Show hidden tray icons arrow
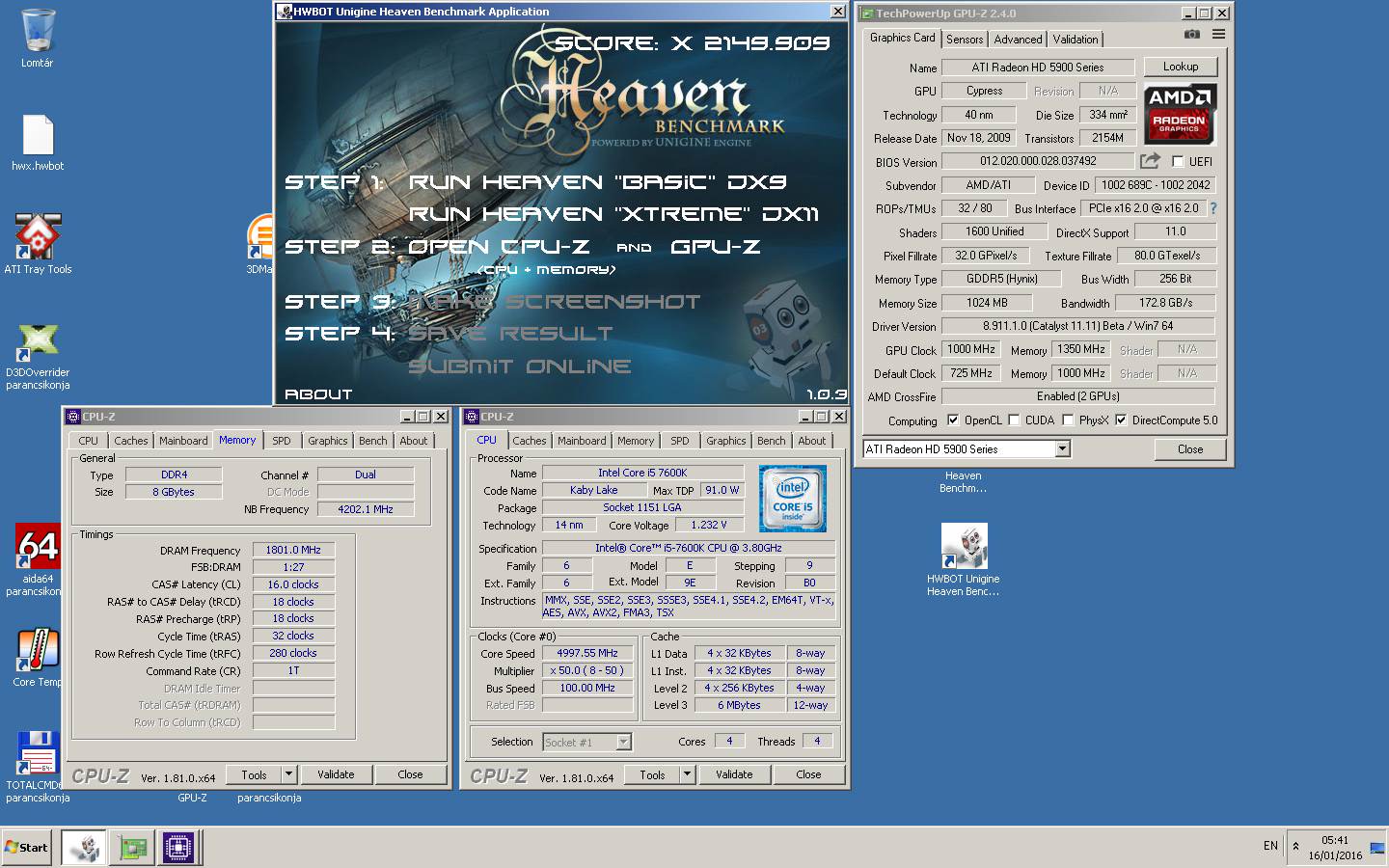This screenshot has height=868, width=1389. pos(1295,847)
